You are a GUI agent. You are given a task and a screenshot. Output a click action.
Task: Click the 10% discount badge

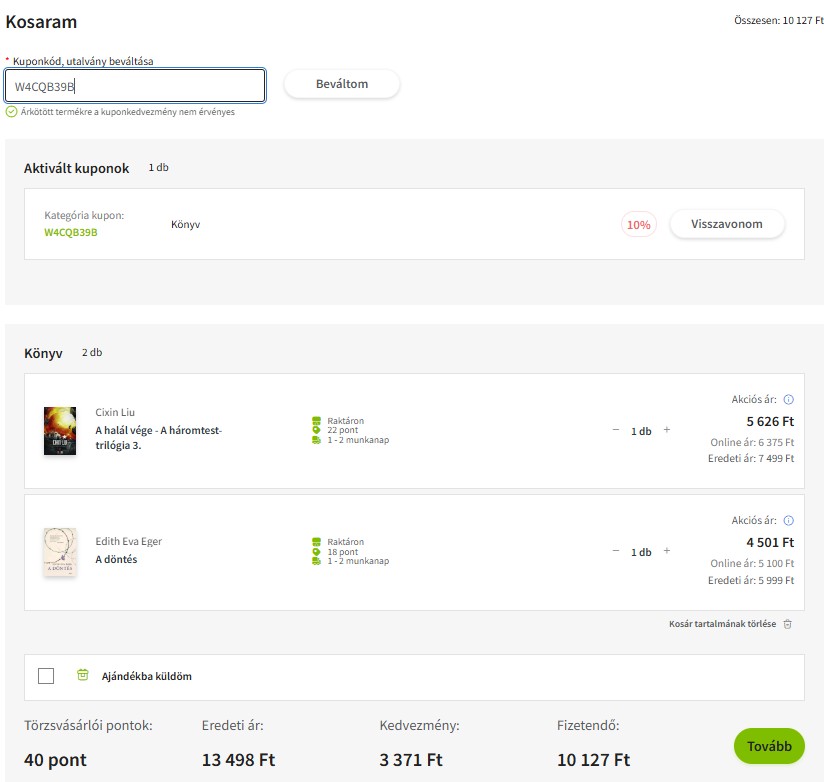tap(638, 225)
